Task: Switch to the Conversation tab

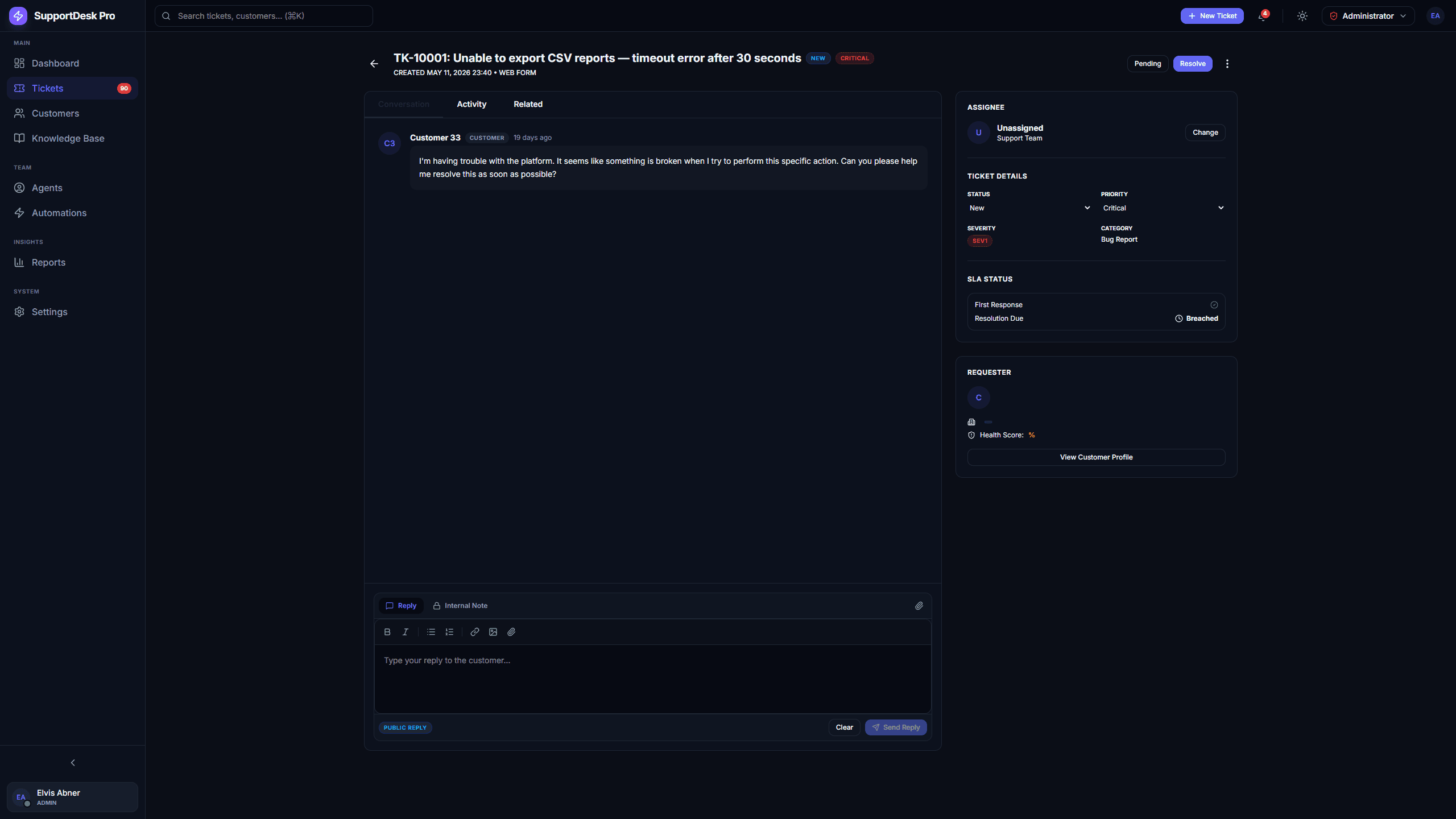Action: click(x=404, y=104)
